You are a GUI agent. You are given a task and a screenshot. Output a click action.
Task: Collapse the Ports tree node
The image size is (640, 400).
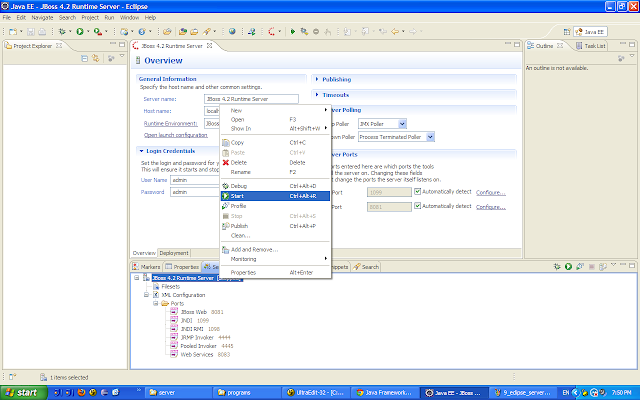(156, 303)
